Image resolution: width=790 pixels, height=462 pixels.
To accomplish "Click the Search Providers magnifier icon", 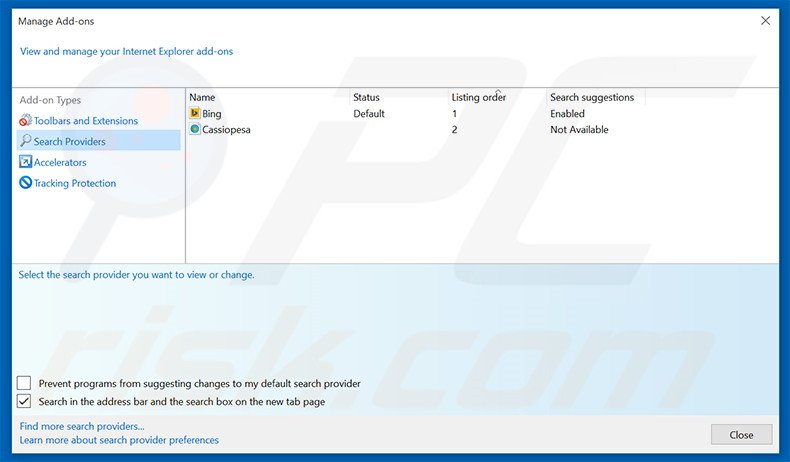I will click(25, 141).
